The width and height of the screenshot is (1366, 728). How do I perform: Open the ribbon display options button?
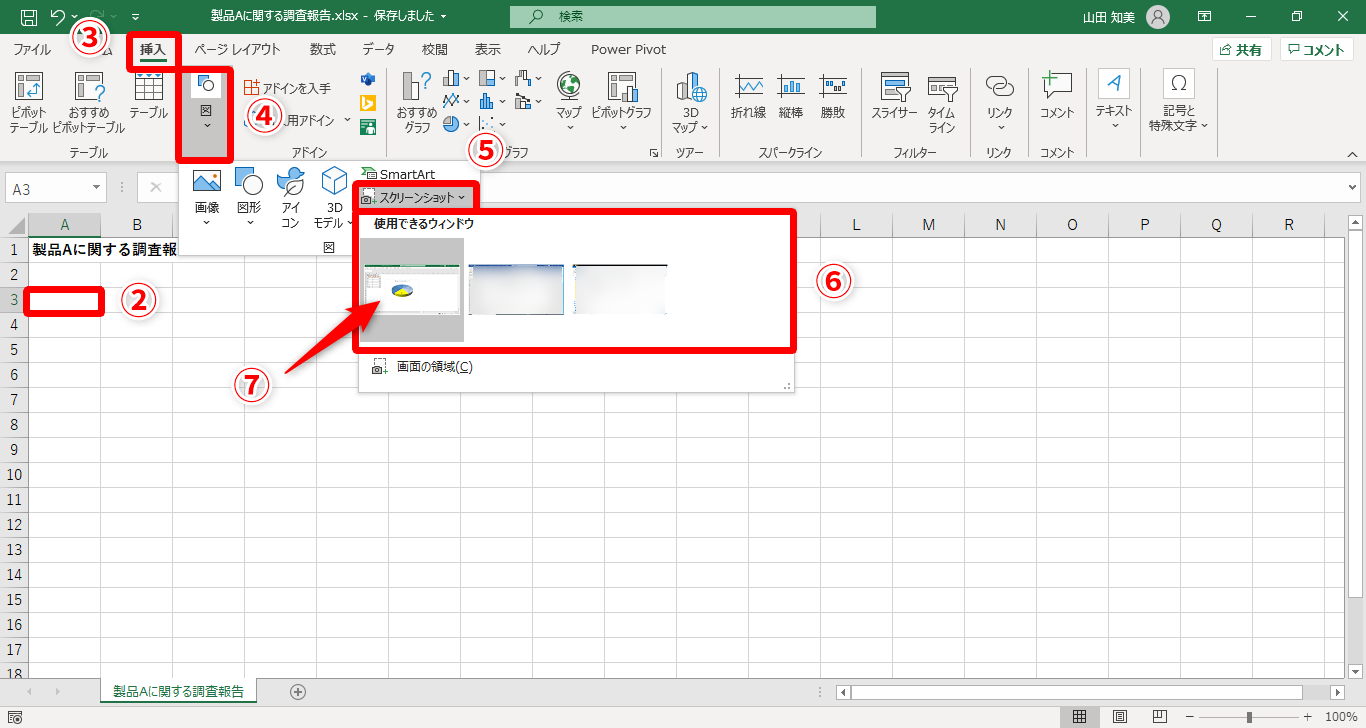coord(1205,17)
